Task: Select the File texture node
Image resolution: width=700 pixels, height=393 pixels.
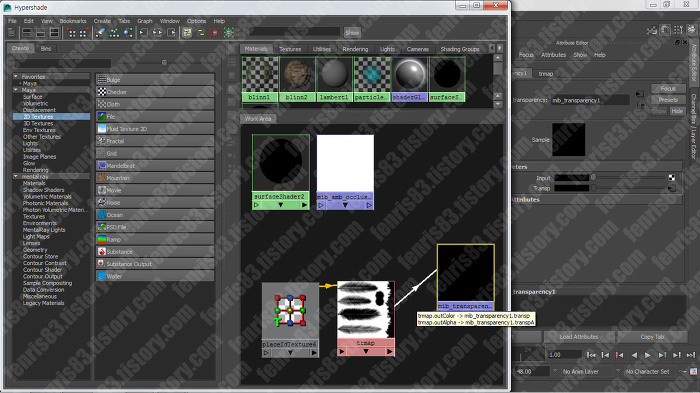Action: pyautogui.click(x=155, y=117)
